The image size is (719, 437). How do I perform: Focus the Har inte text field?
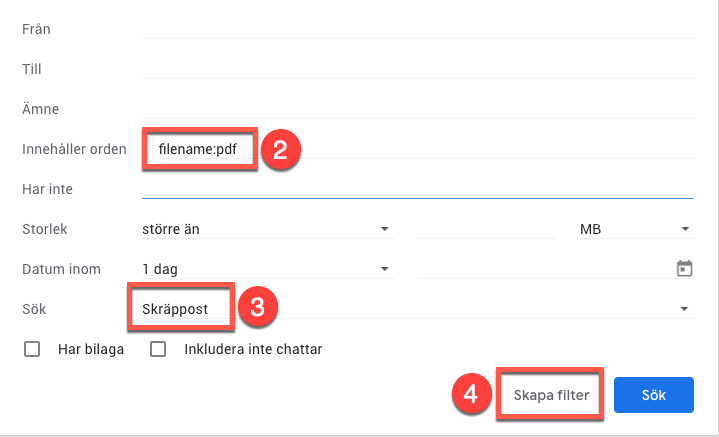pos(418,188)
